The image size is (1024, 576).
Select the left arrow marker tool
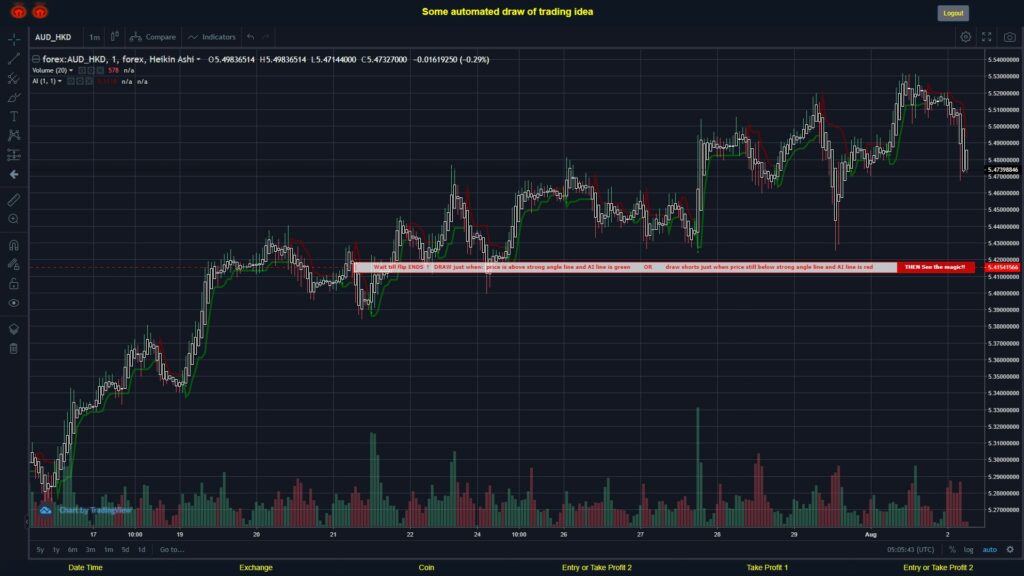14,174
